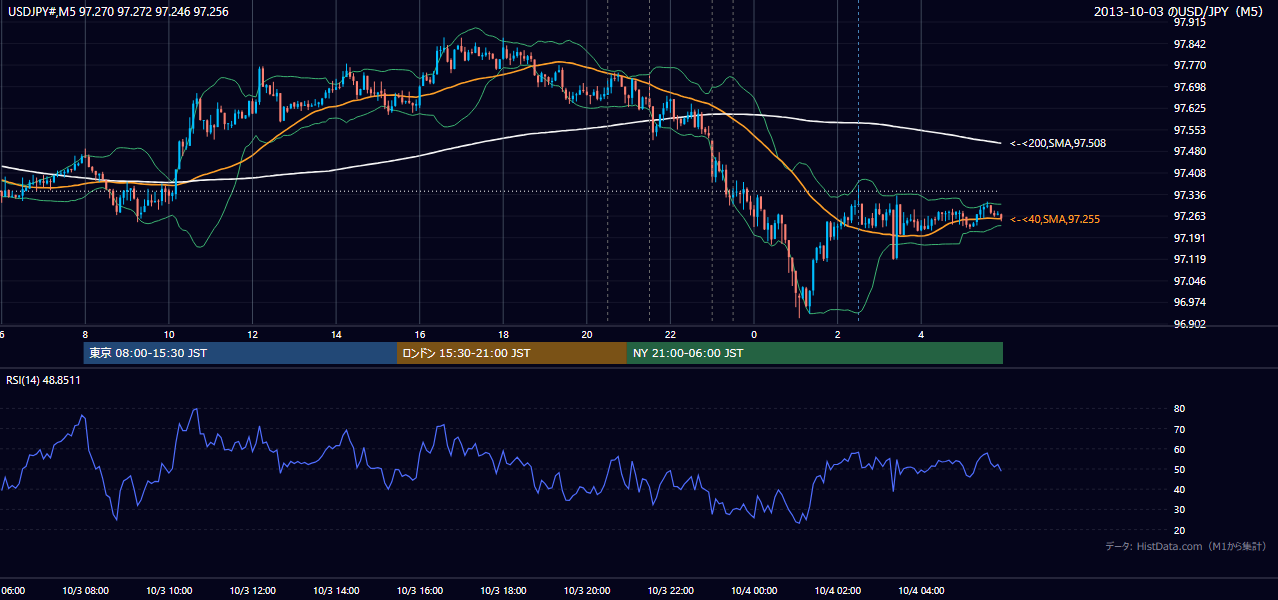The width and height of the screenshot is (1278, 600).
Task: Click the 97.553 price axis label
Action: point(1190,130)
